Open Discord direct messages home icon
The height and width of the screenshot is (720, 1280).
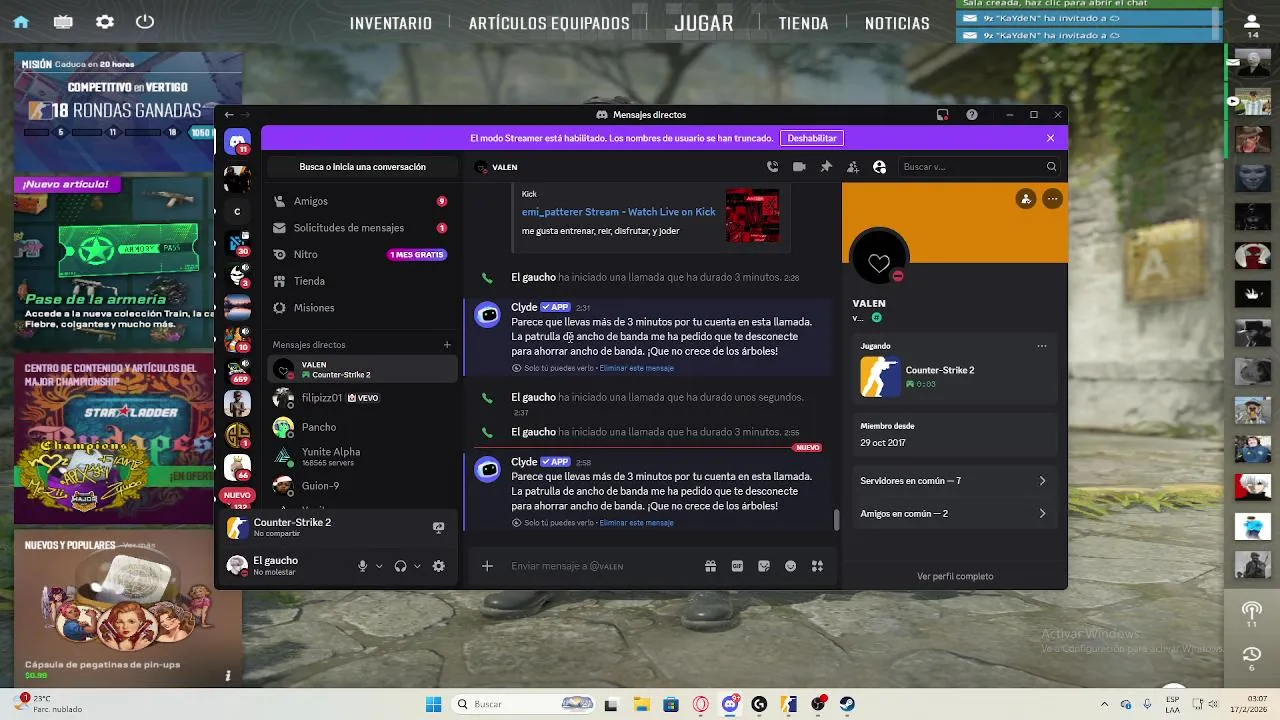click(237, 142)
